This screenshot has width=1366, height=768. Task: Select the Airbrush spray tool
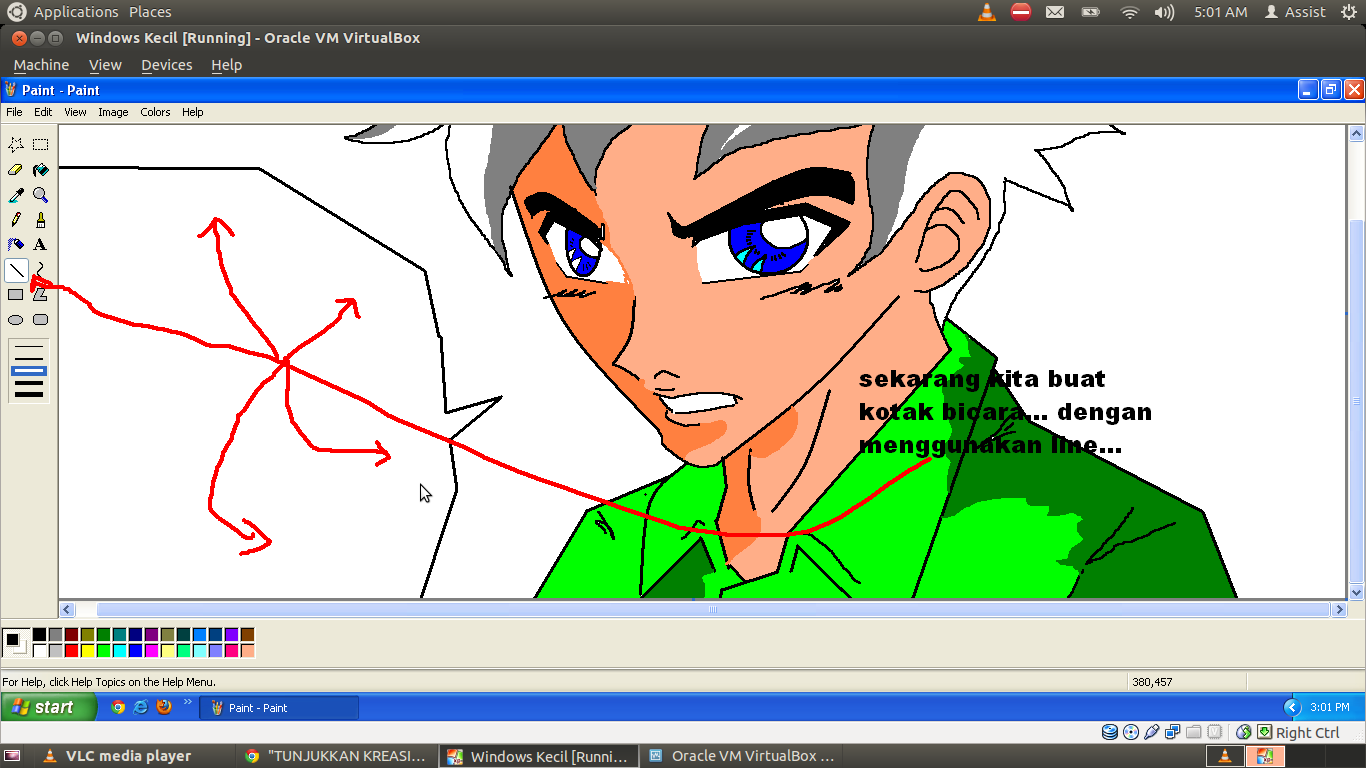(x=16, y=245)
